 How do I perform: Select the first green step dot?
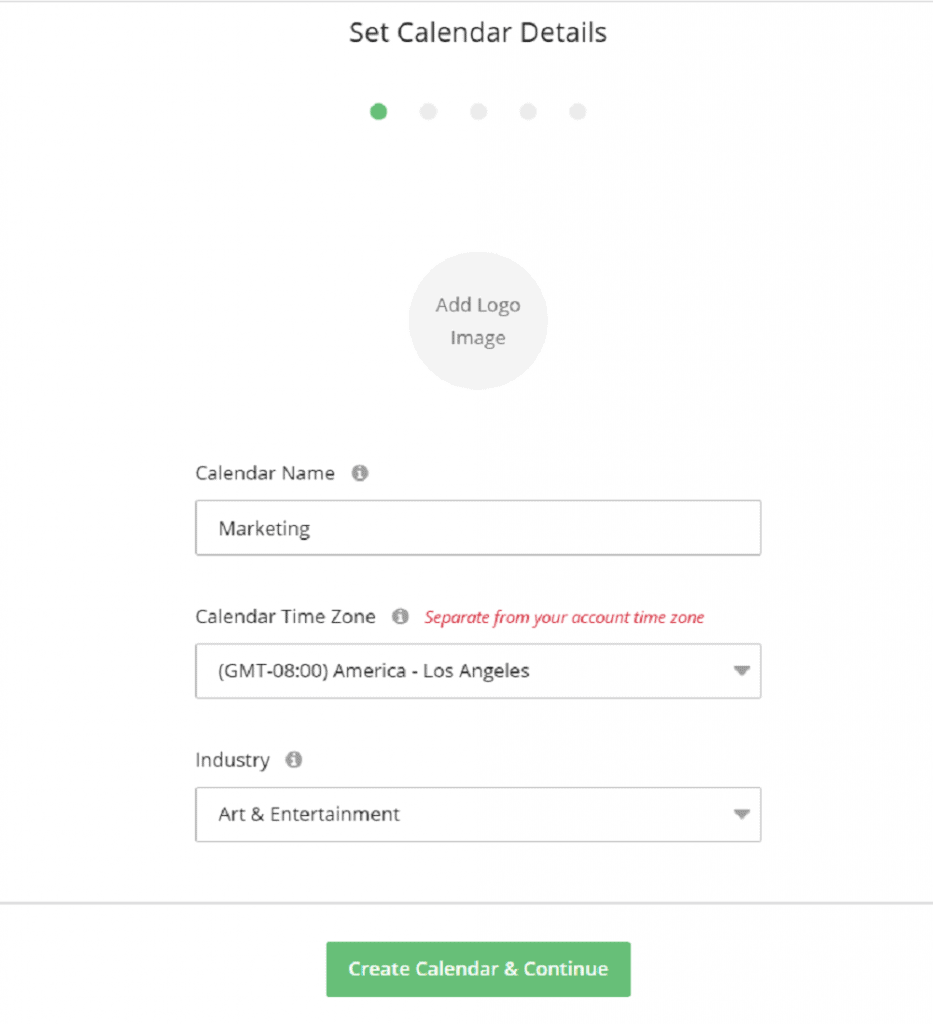click(x=379, y=112)
